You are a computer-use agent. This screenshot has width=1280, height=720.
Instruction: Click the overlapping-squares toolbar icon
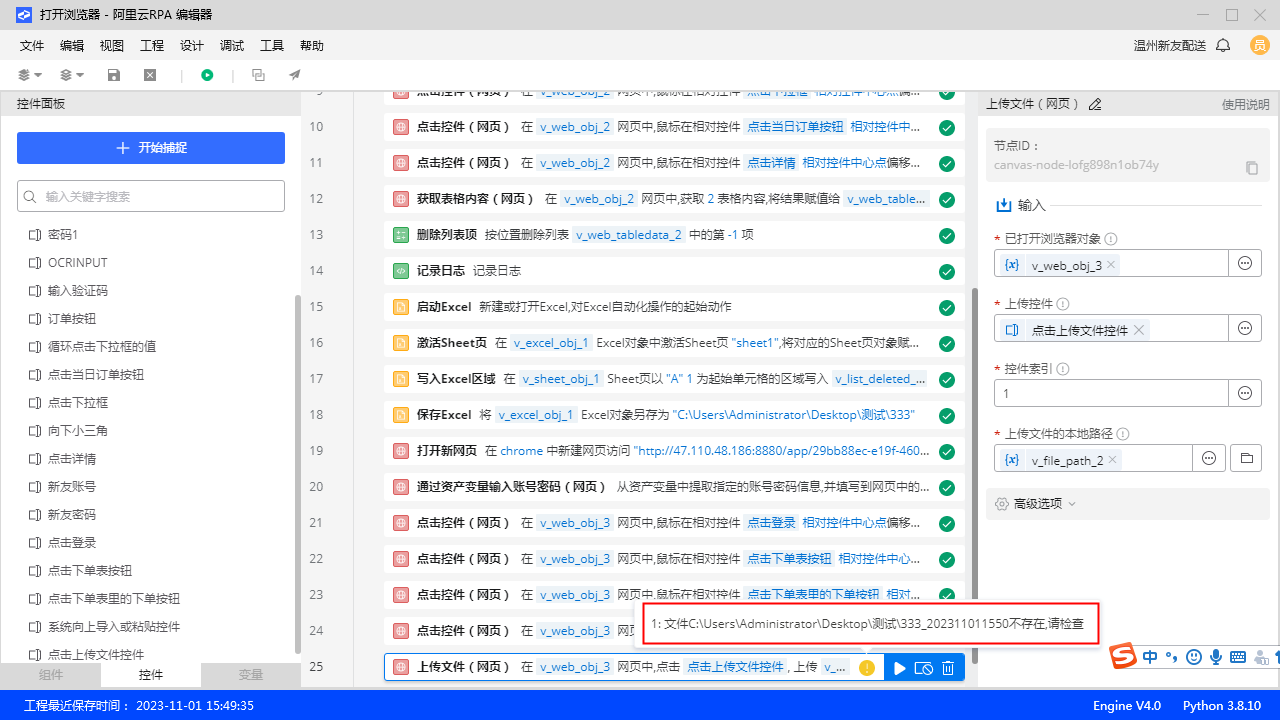(258, 75)
